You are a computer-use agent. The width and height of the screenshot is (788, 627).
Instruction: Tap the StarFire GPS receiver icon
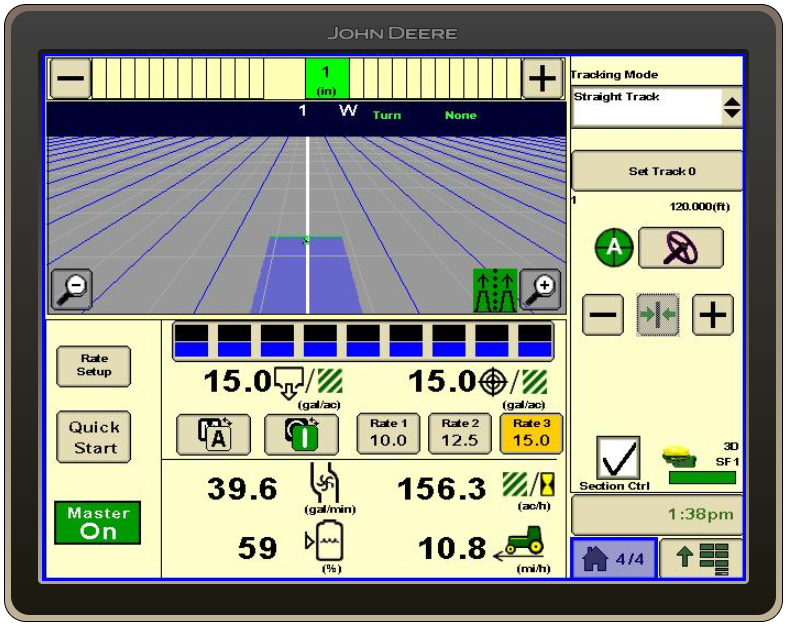click(679, 457)
